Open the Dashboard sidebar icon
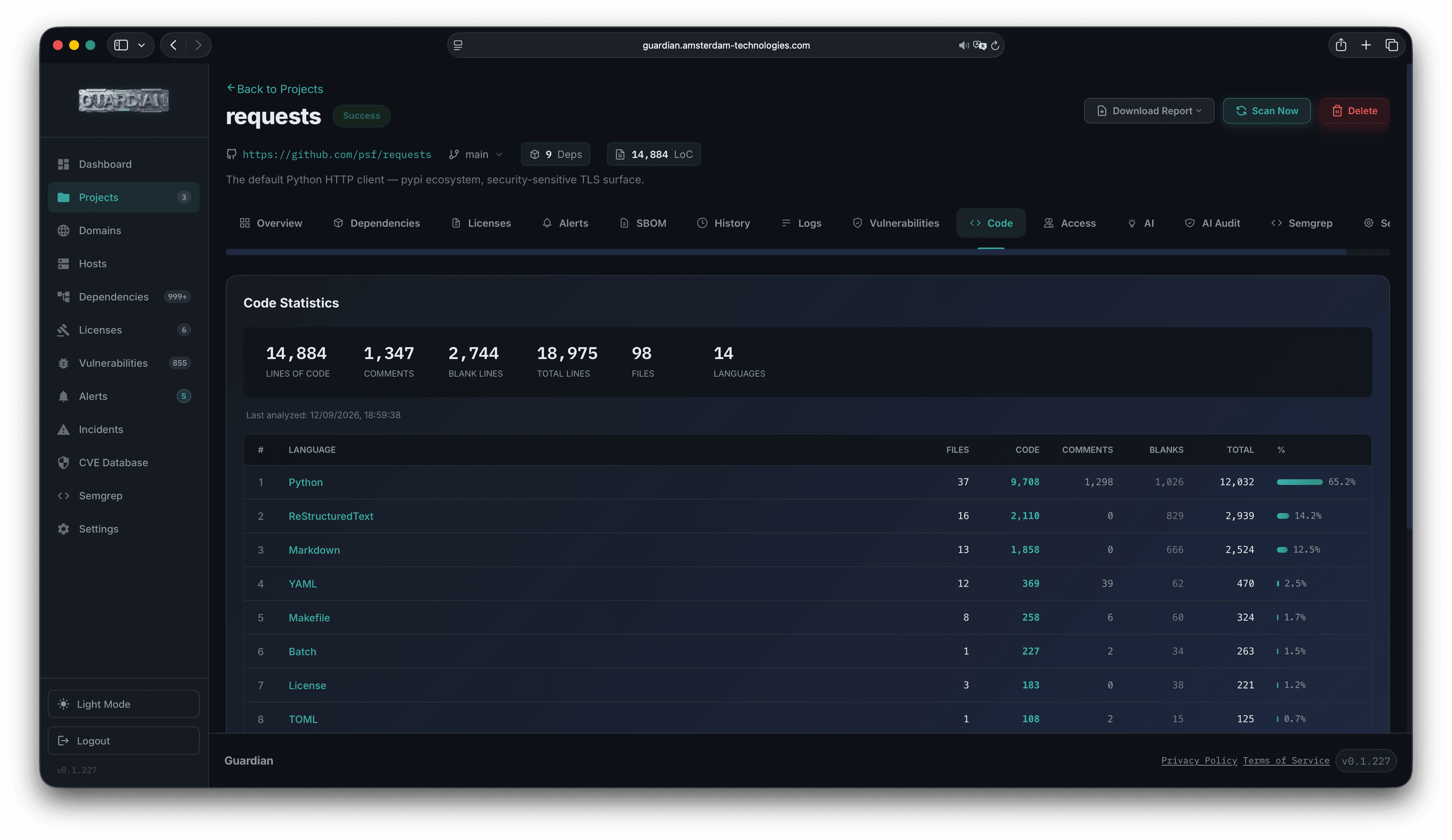This screenshot has width=1452, height=840. (64, 164)
